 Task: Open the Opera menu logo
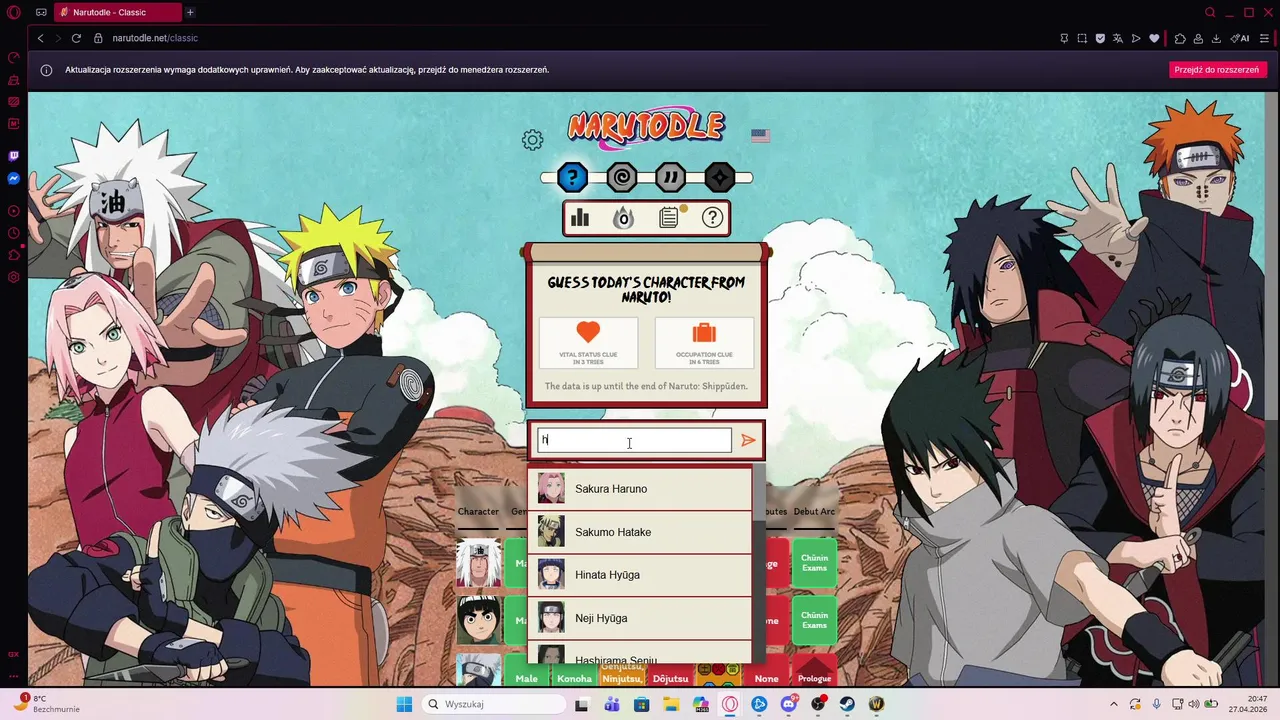pyautogui.click(x=13, y=12)
